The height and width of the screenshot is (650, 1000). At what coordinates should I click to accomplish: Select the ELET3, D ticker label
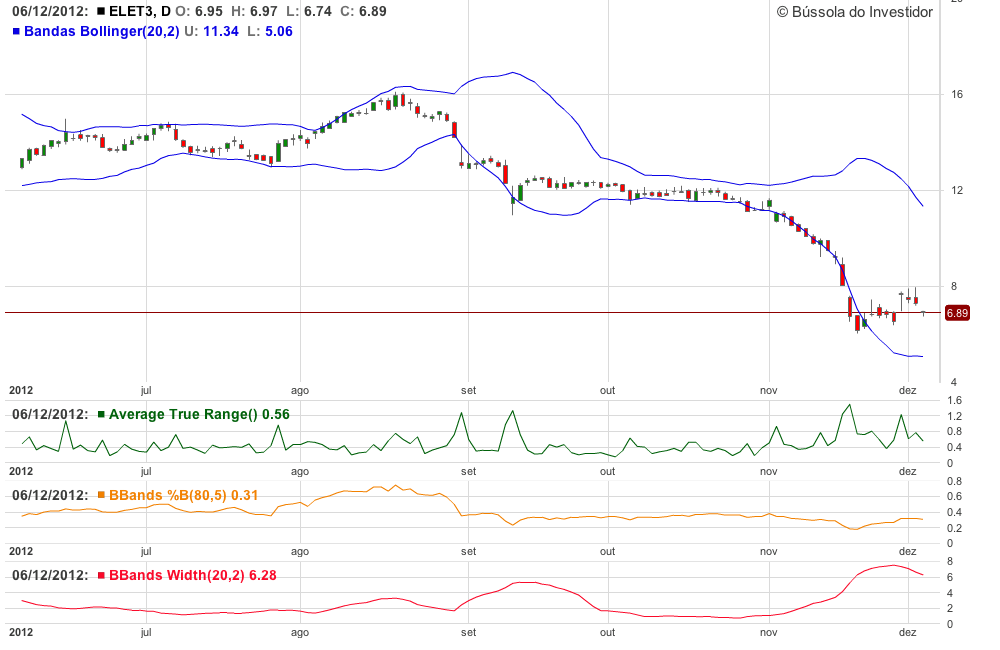pos(140,11)
